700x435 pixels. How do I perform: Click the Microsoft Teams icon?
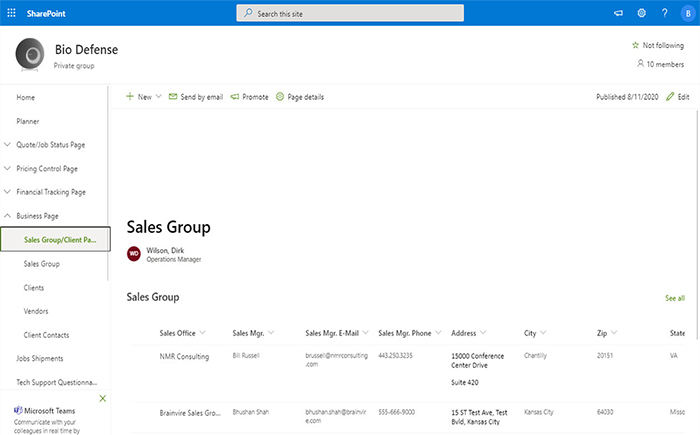tap(18, 410)
